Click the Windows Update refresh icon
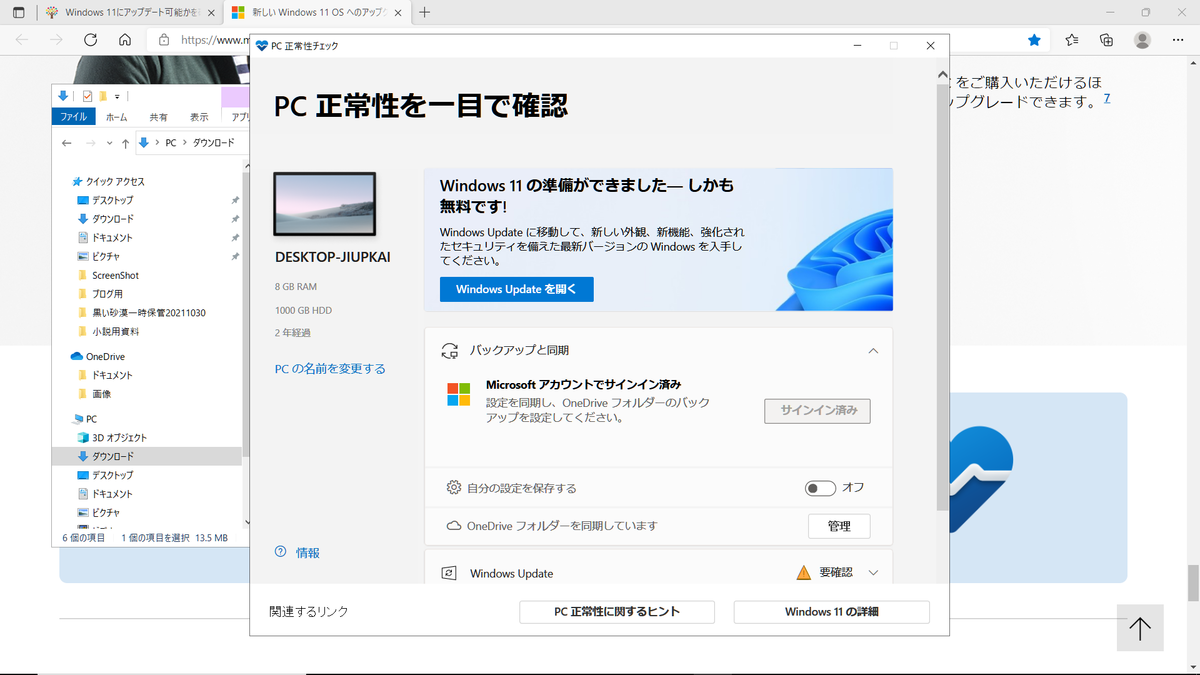 [x=450, y=573]
